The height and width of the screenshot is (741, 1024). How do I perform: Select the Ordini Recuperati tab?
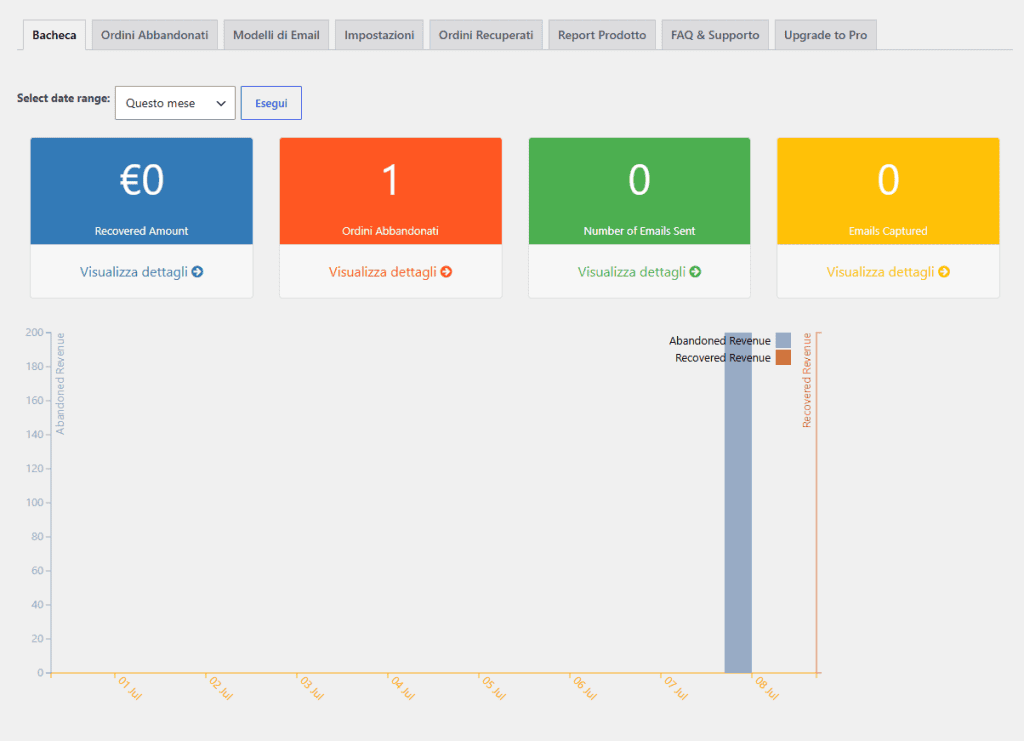click(x=486, y=35)
